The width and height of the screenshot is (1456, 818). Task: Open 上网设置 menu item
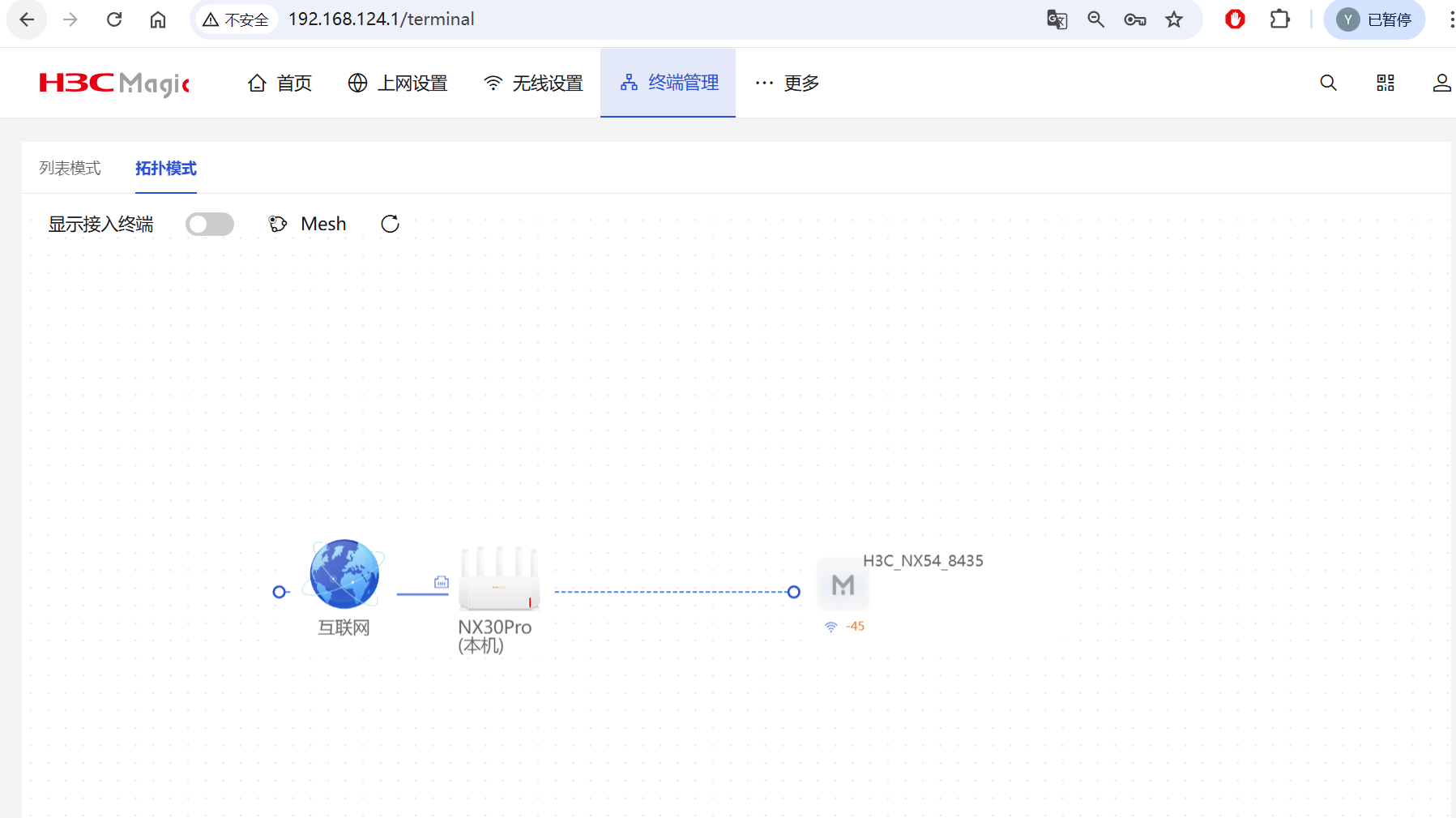coord(398,84)
